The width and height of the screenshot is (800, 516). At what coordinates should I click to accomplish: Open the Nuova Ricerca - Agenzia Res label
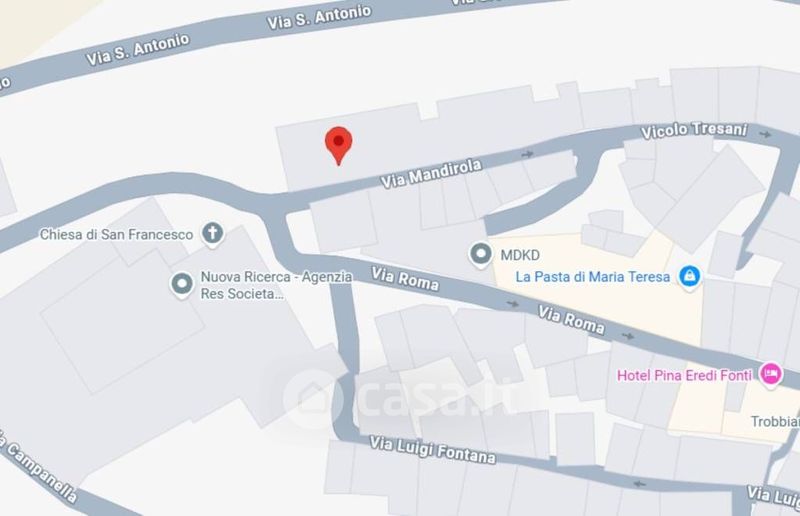tap(276, 285)
